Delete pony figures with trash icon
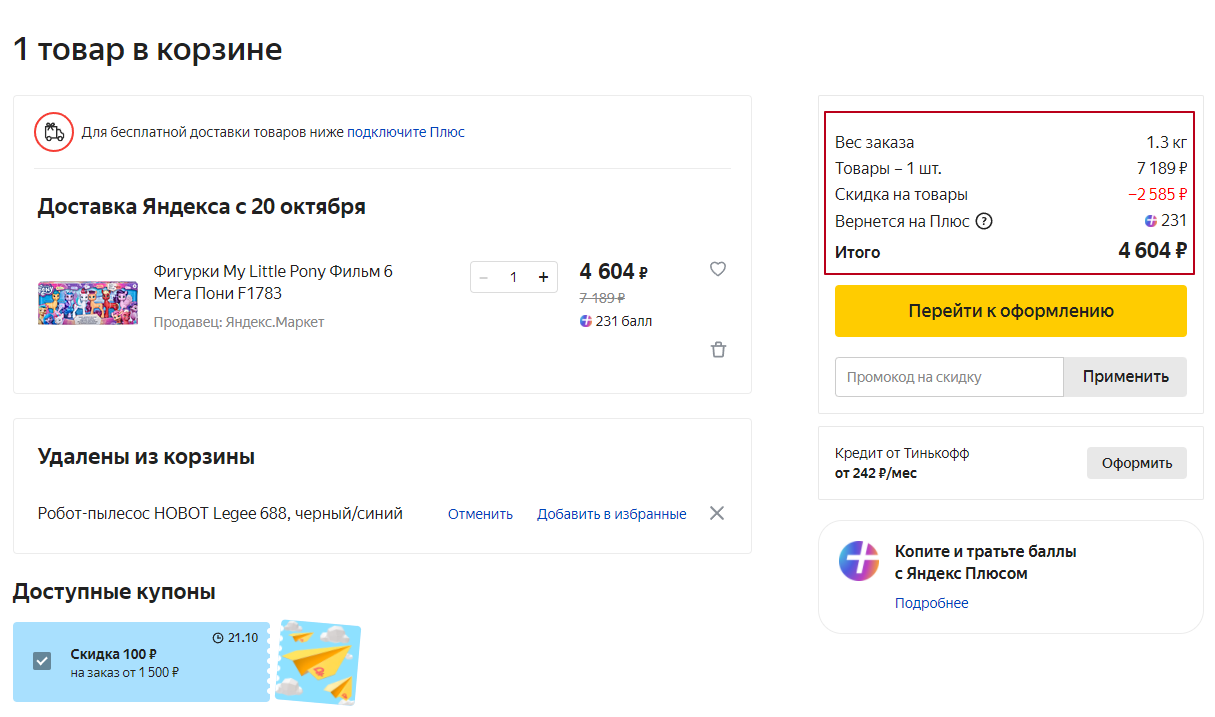This screenshot has width=1215, height=717. point(718,350)
